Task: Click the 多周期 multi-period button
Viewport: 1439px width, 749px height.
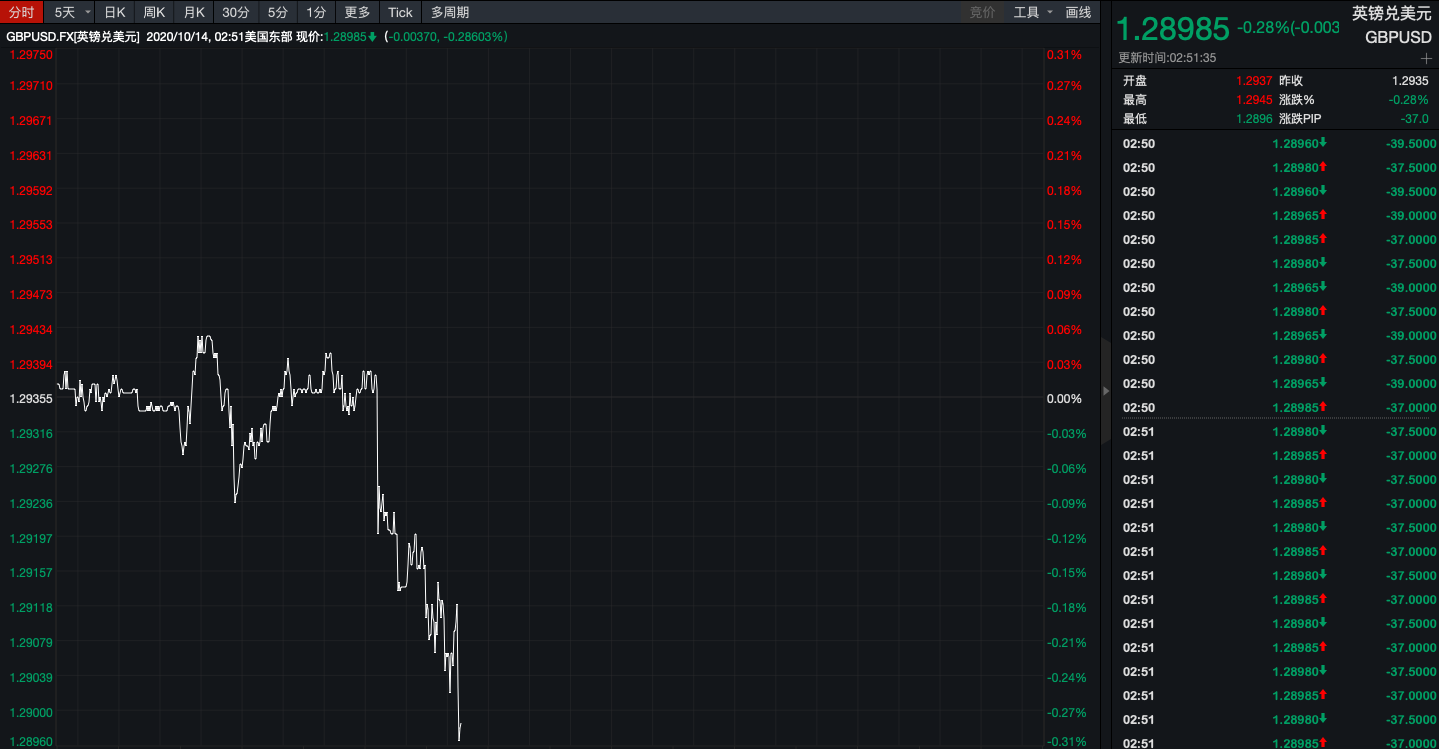Action: (x=450, y=12)
